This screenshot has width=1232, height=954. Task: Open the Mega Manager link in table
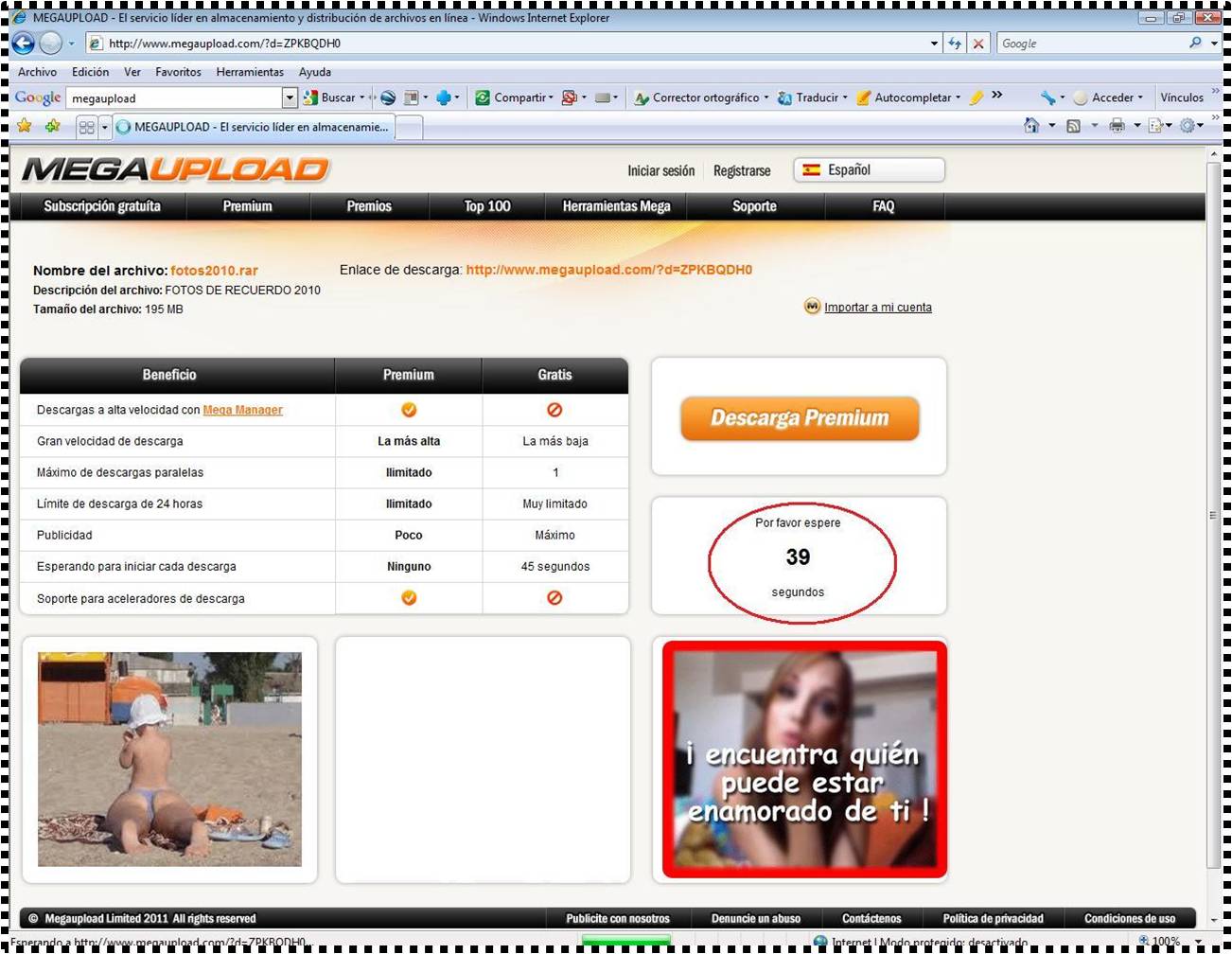click(x=242, y=410)
